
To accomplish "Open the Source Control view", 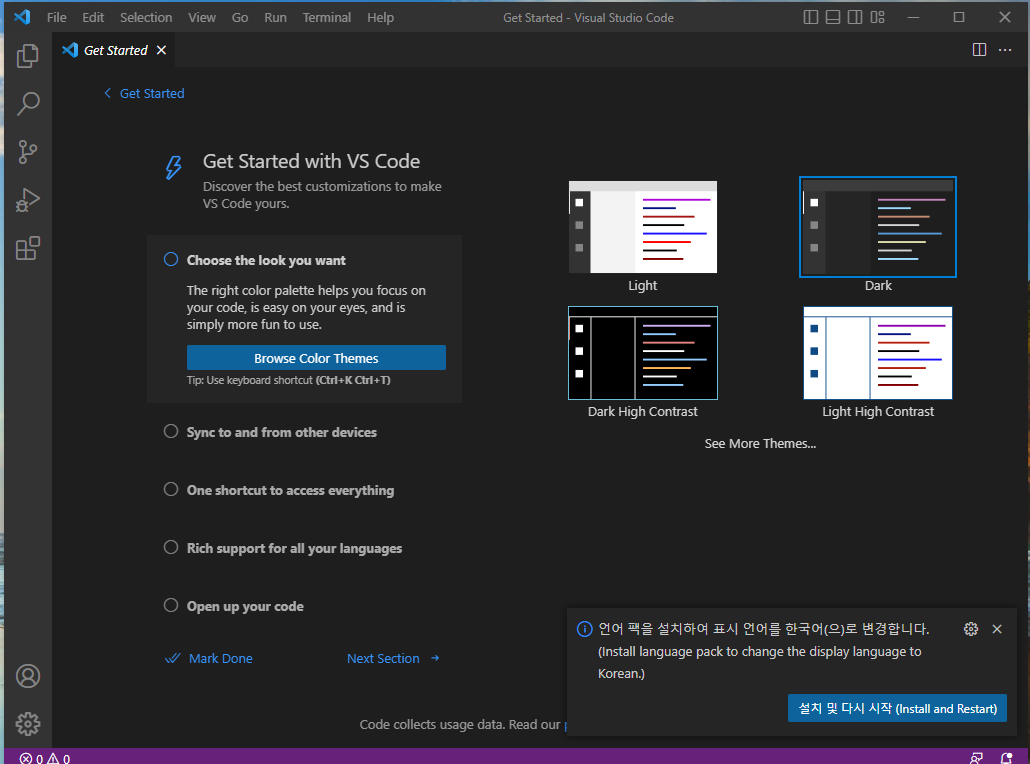I will tap(28, 152).
